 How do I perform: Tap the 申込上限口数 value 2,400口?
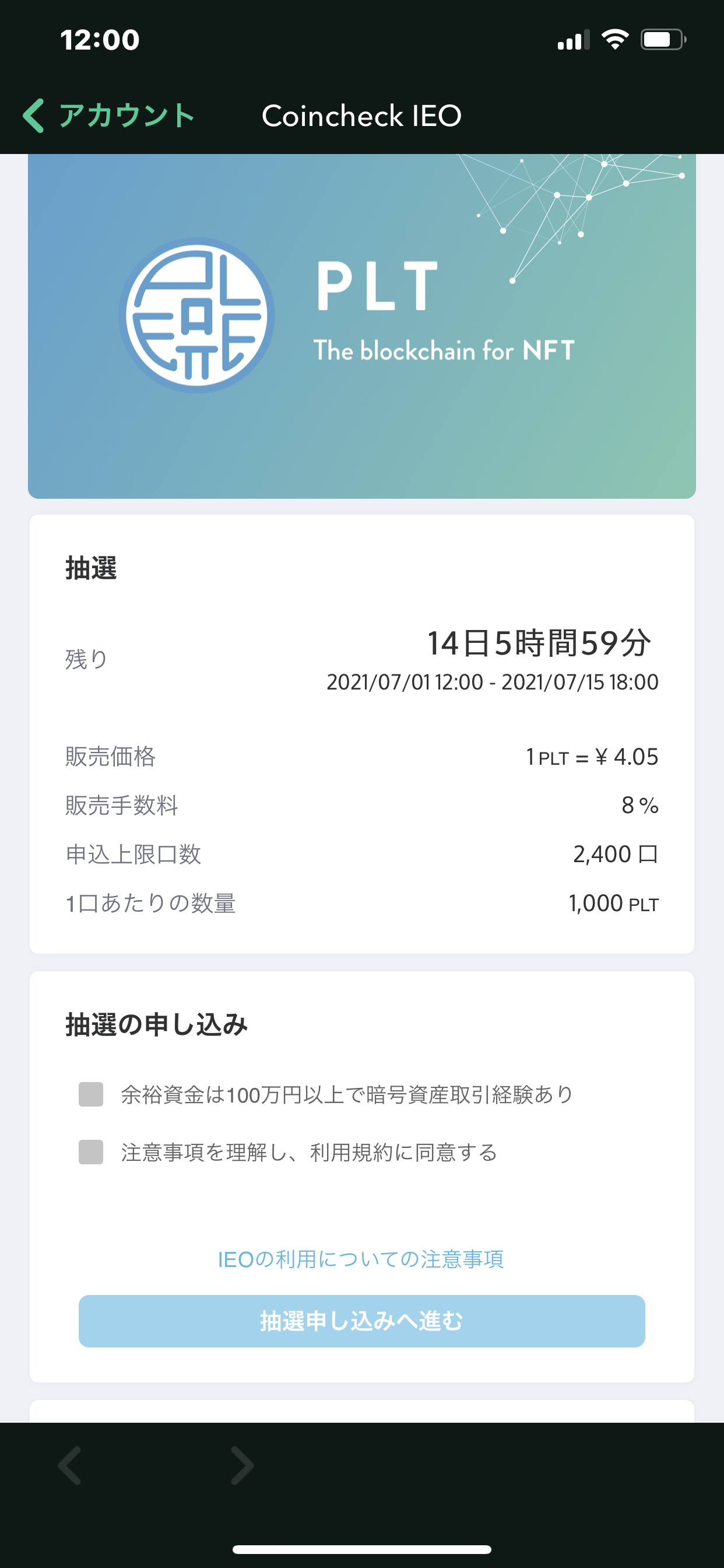tap(614, 854)
